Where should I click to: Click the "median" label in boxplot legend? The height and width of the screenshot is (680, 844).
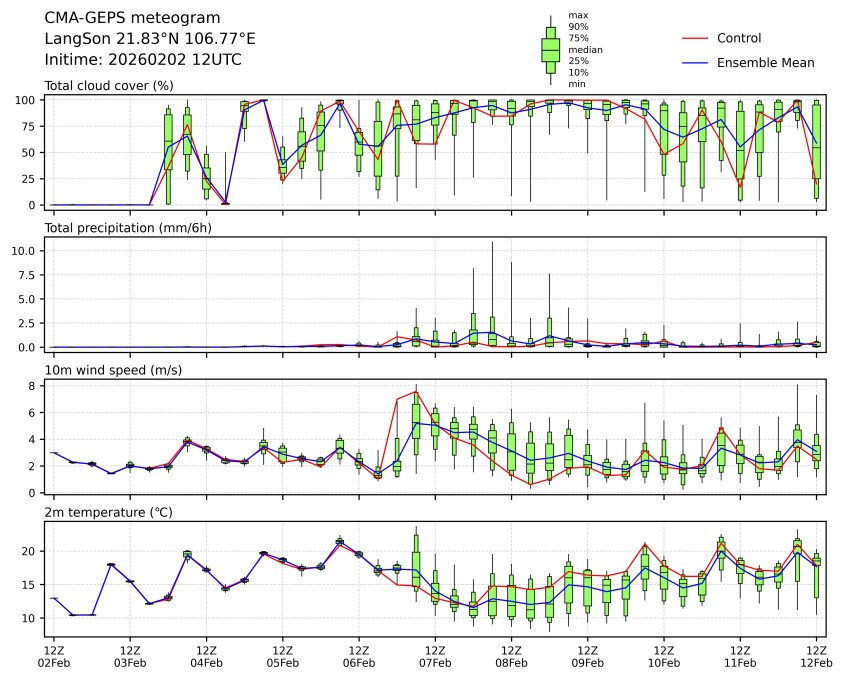[x=585, y=49]
